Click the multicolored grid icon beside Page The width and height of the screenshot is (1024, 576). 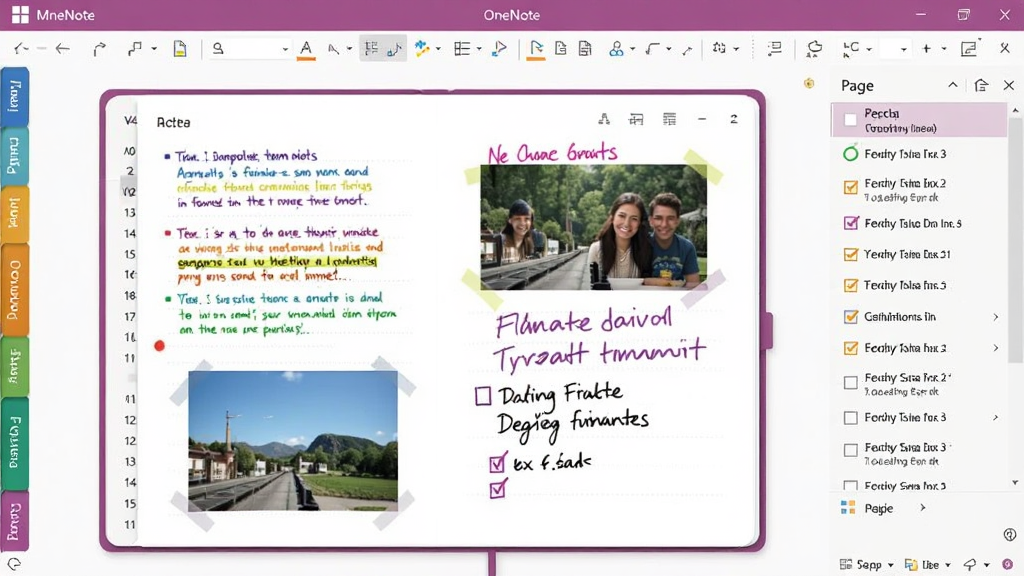click(848, 507)
